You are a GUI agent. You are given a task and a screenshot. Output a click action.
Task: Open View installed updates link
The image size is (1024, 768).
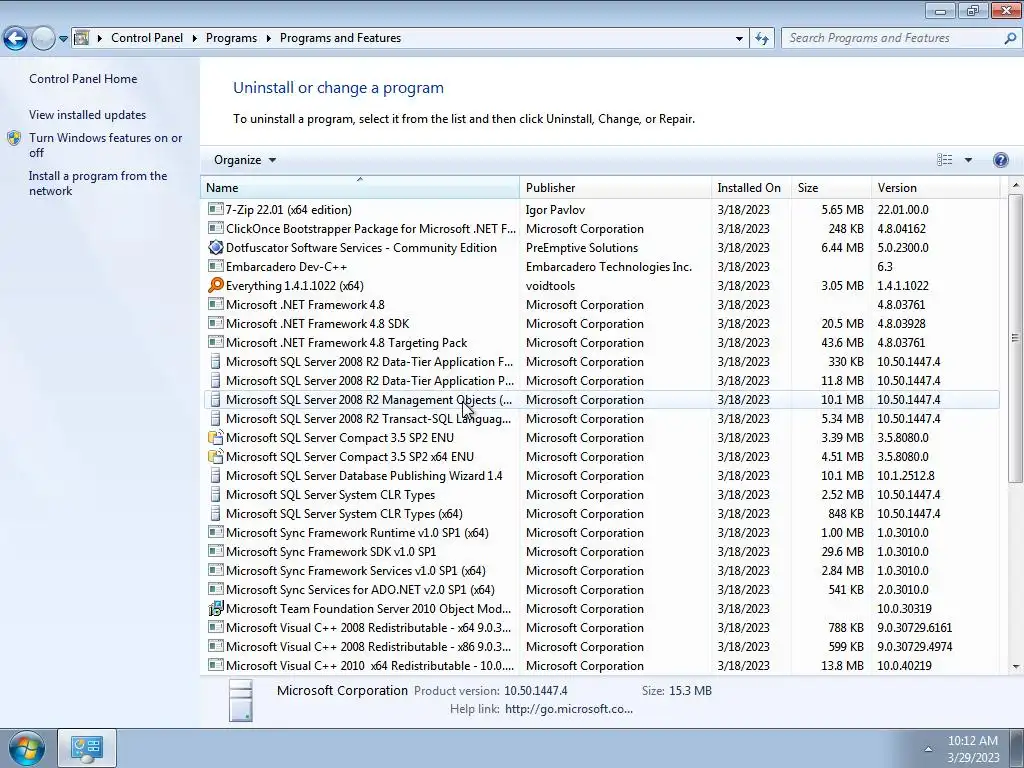coord(88,115)
